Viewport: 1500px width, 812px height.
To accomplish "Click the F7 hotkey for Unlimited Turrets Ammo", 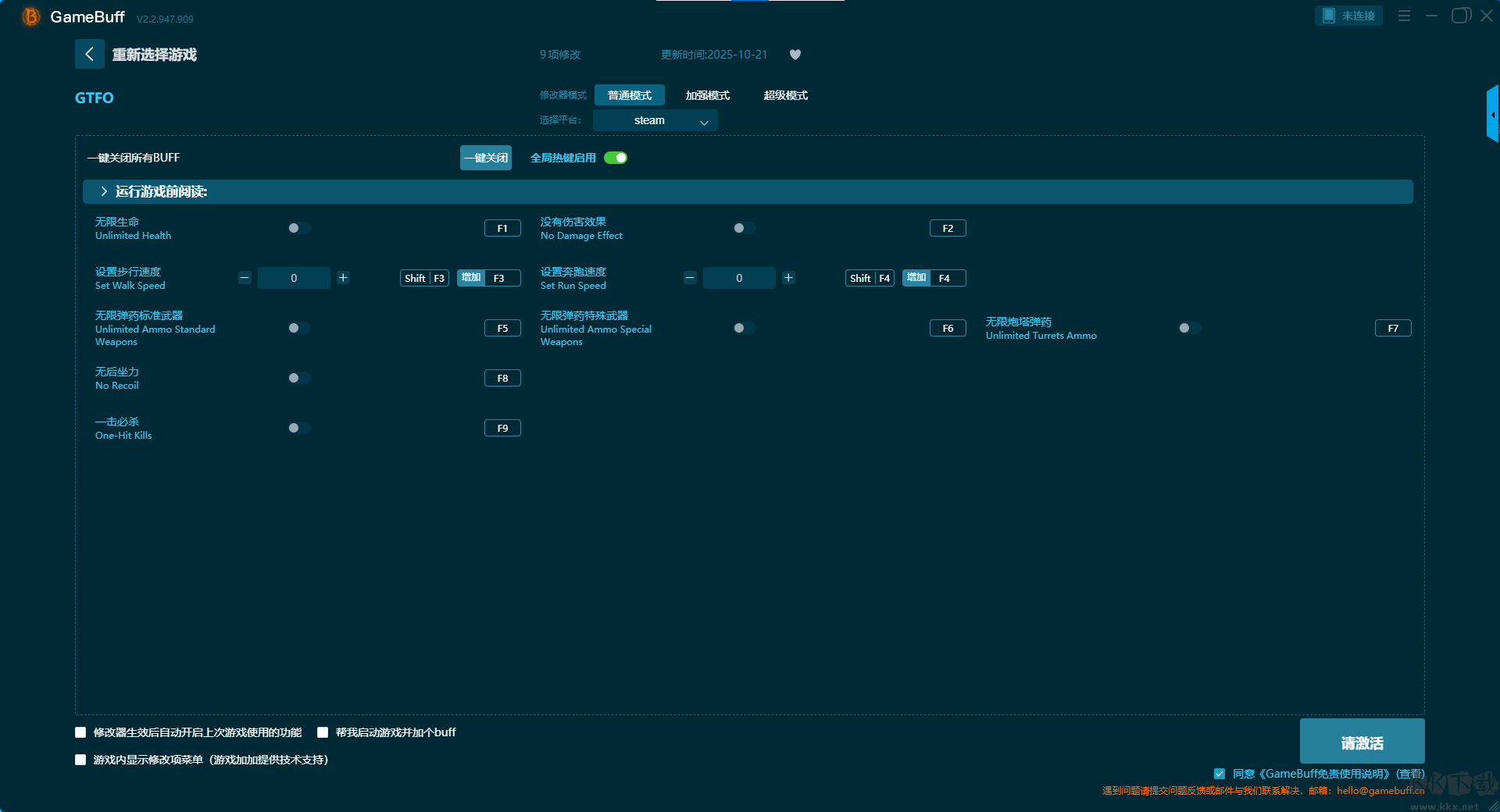I will click(x=1392, y=328).
